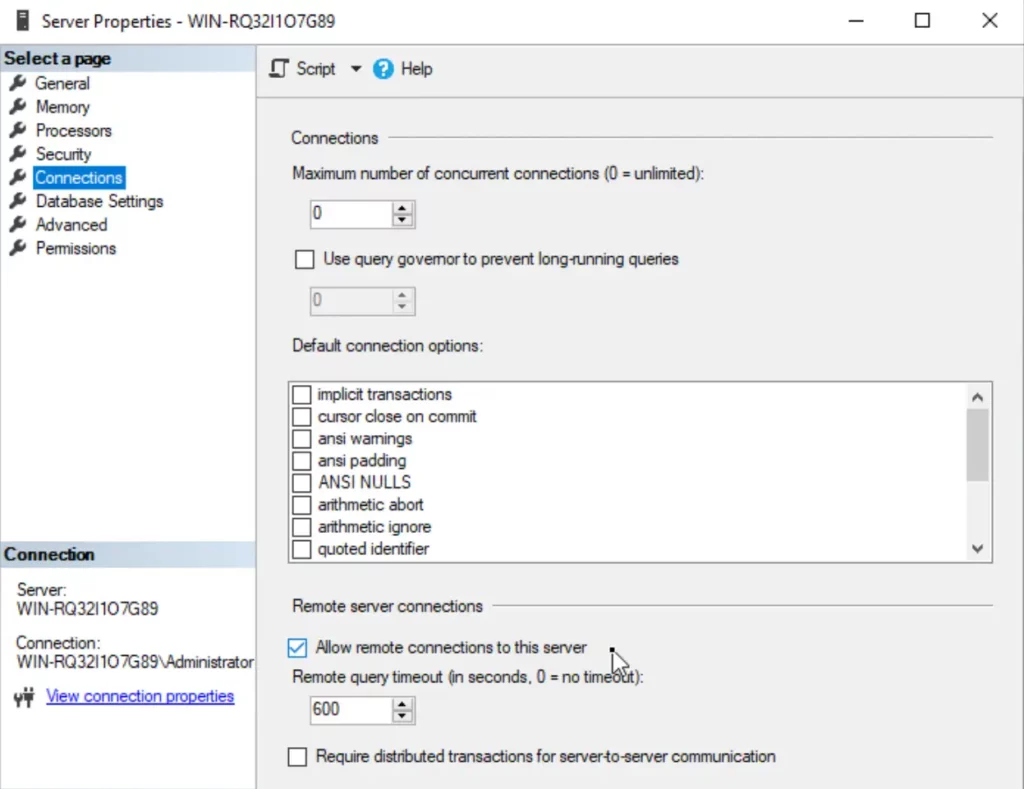Uncheck Allow remote connections to this server
This screenshot has width=1024, height=789.
coord(297,647)
